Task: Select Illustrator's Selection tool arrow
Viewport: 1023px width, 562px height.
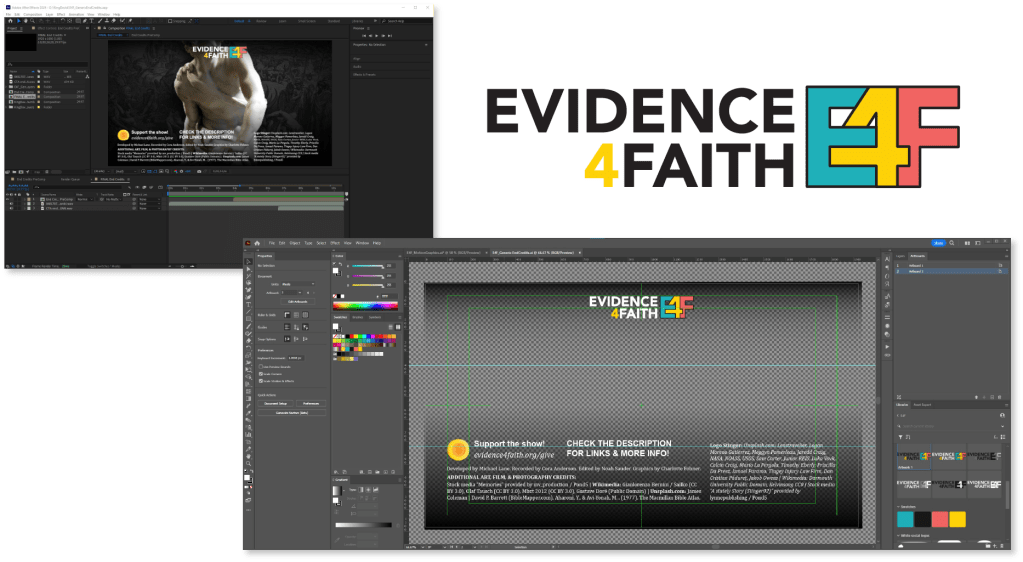Action: [249, 262]
